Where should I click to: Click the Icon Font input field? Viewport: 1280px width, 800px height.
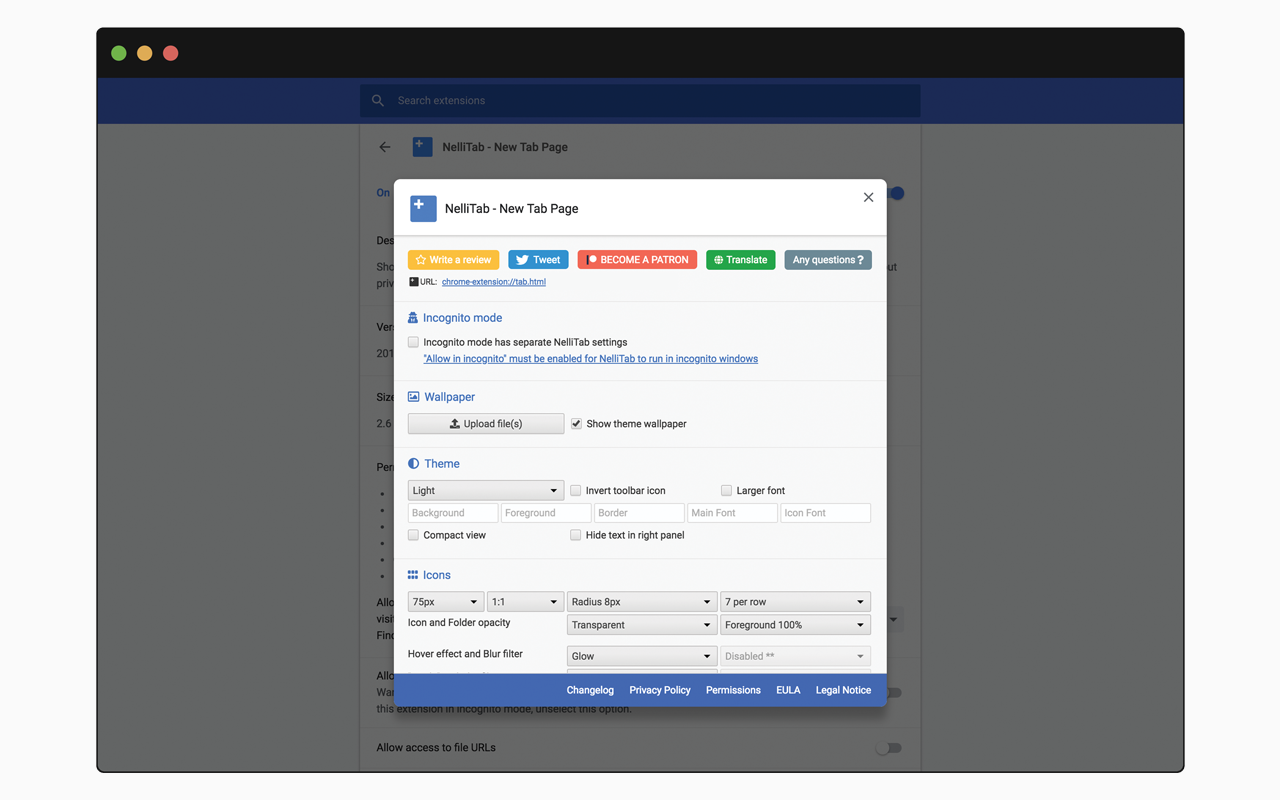click(825, 513)
